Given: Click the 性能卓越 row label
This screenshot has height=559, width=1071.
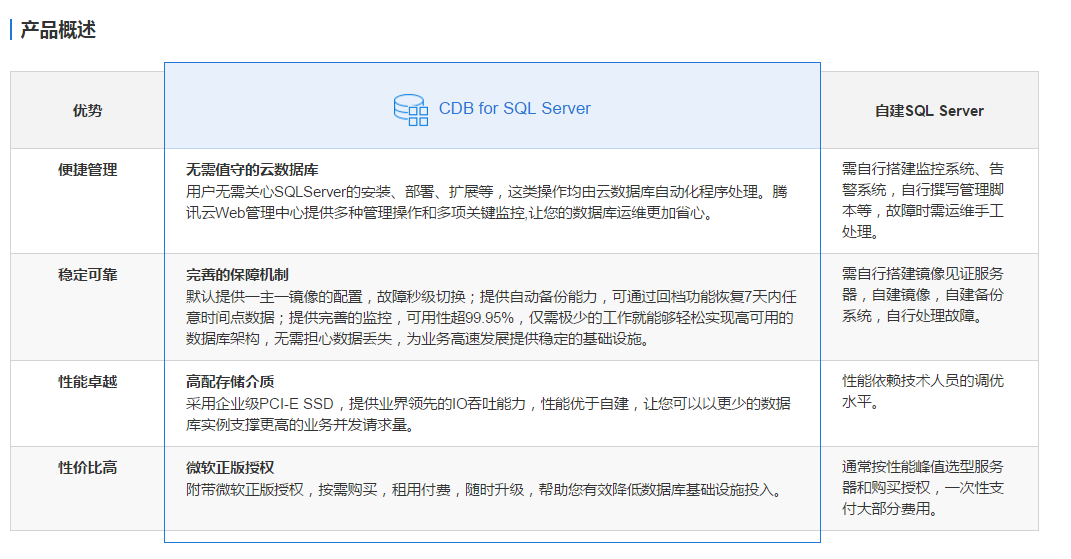Looking at the screenshot, I should coord(87,381).
